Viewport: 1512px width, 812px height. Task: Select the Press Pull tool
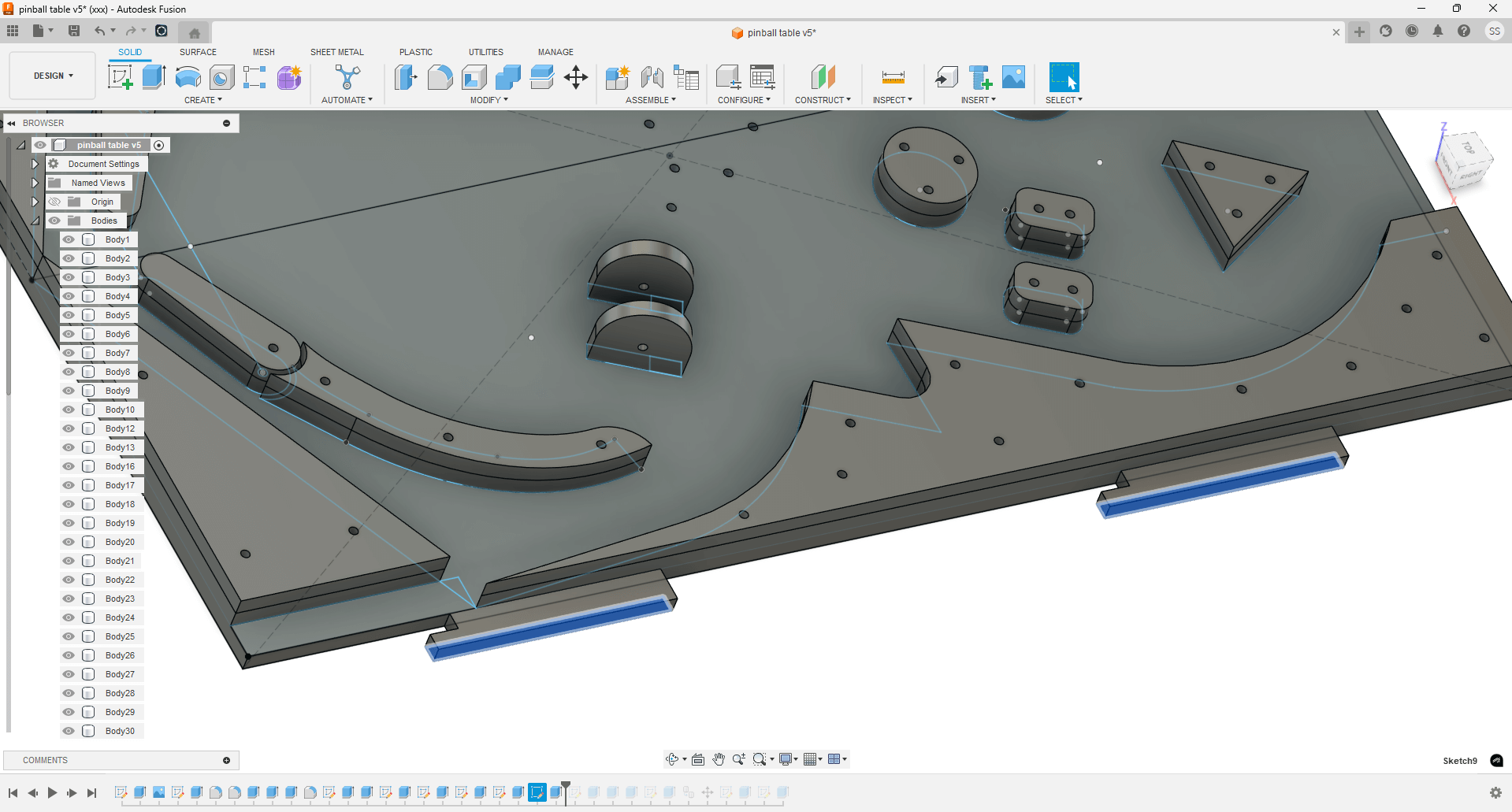pyautogui.click(x=406, y=77)
